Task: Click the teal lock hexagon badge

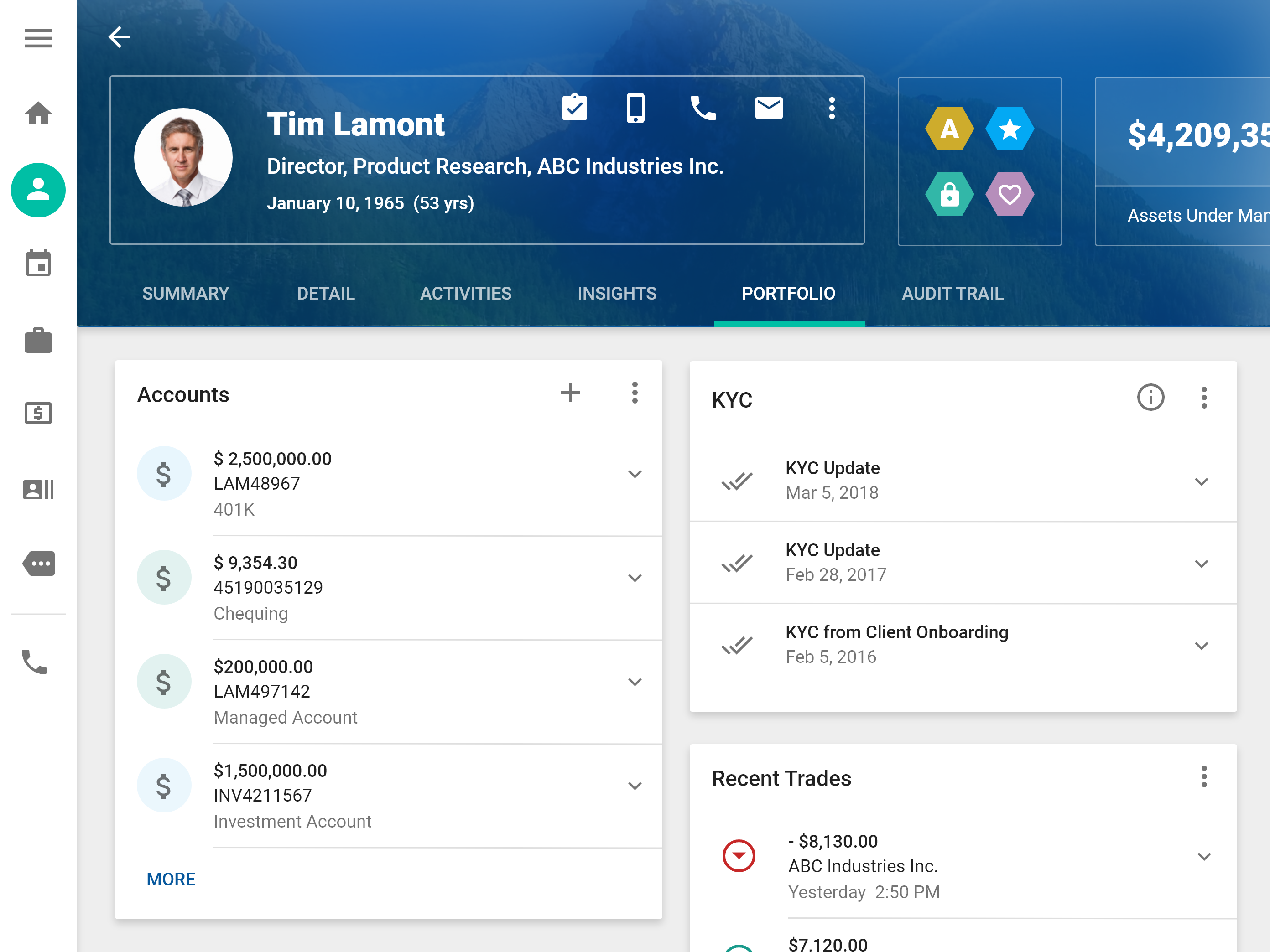Action: pos(949,195)
